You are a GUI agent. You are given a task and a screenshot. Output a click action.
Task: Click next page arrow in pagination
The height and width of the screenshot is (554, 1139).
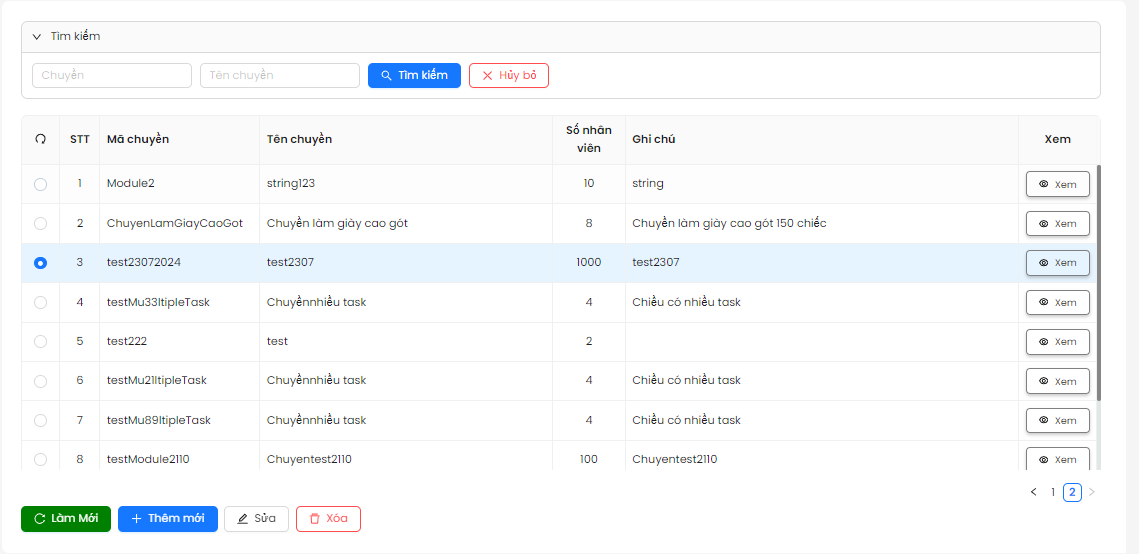pos(1092,492)
